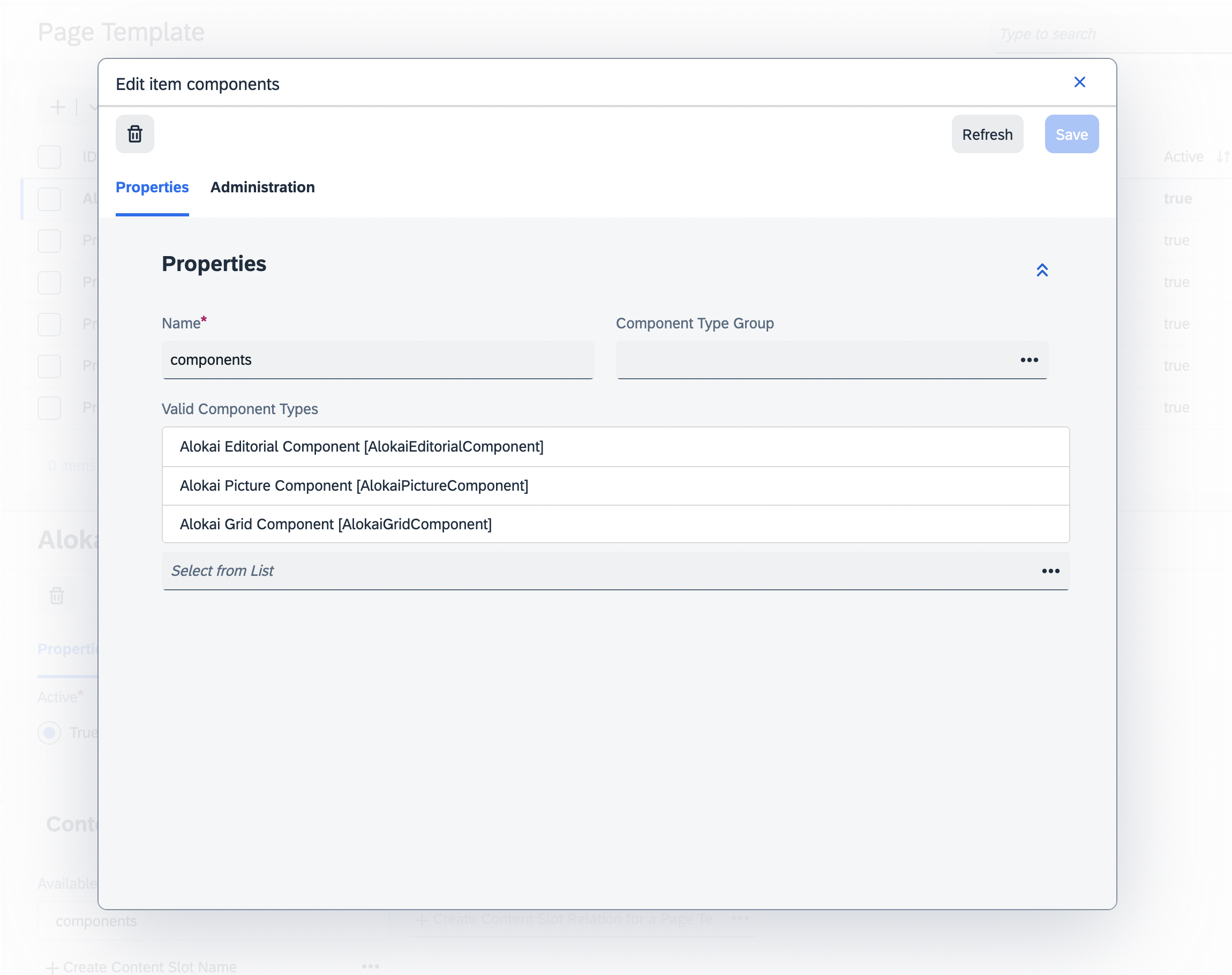Click the plus add icon in background toolbar

[58, 107]
